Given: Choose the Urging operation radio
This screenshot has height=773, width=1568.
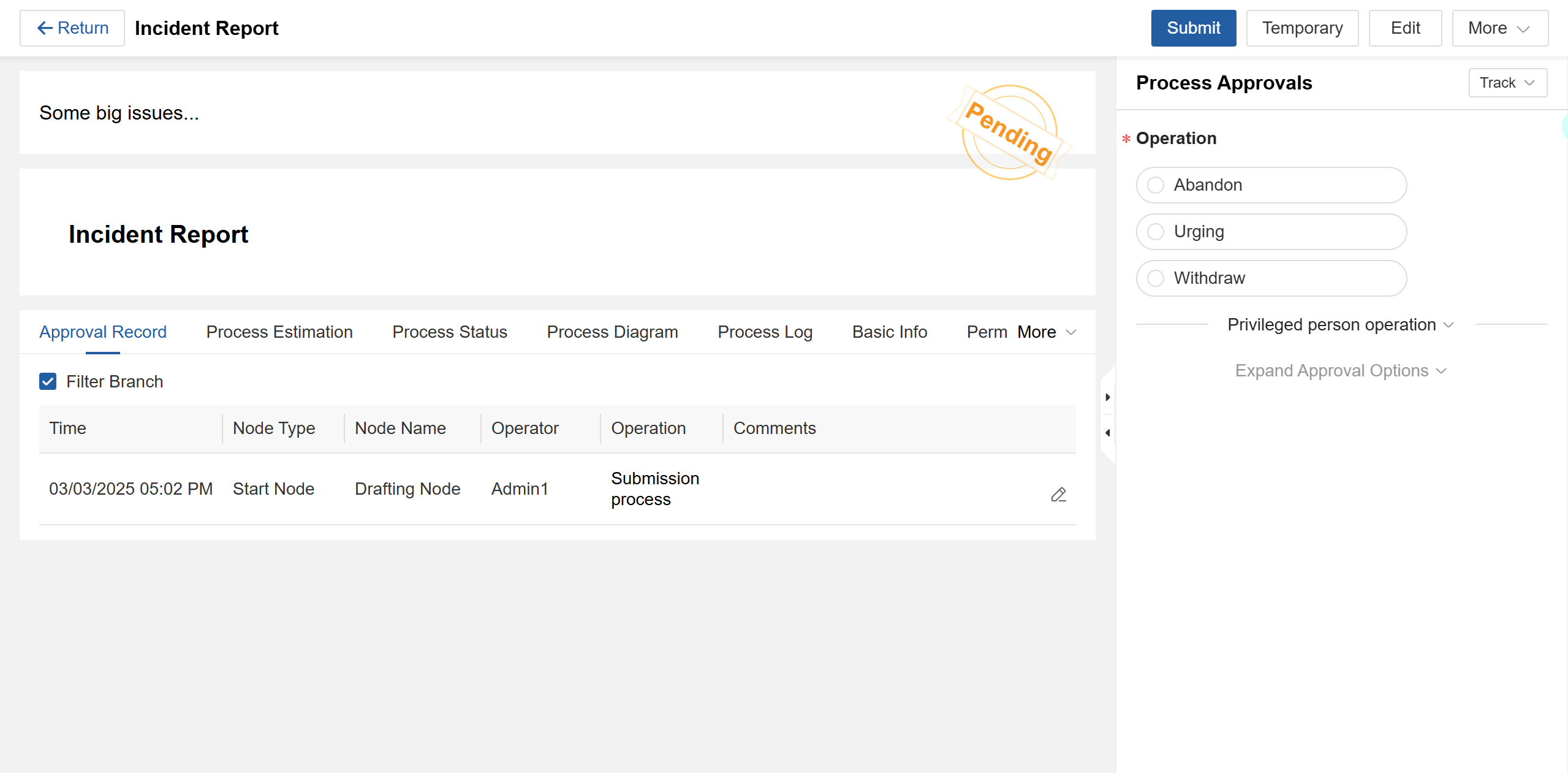Looking at the screenshot, I should pyautogui.click(x=1156, y=232).
